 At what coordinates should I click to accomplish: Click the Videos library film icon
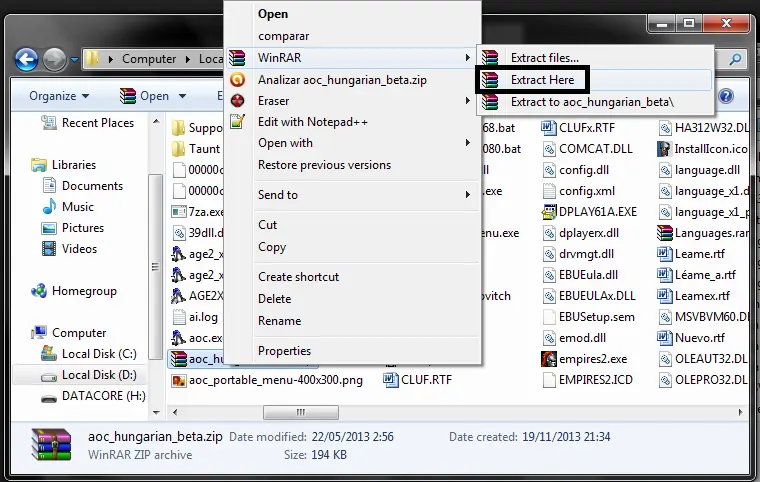point(49,249)
